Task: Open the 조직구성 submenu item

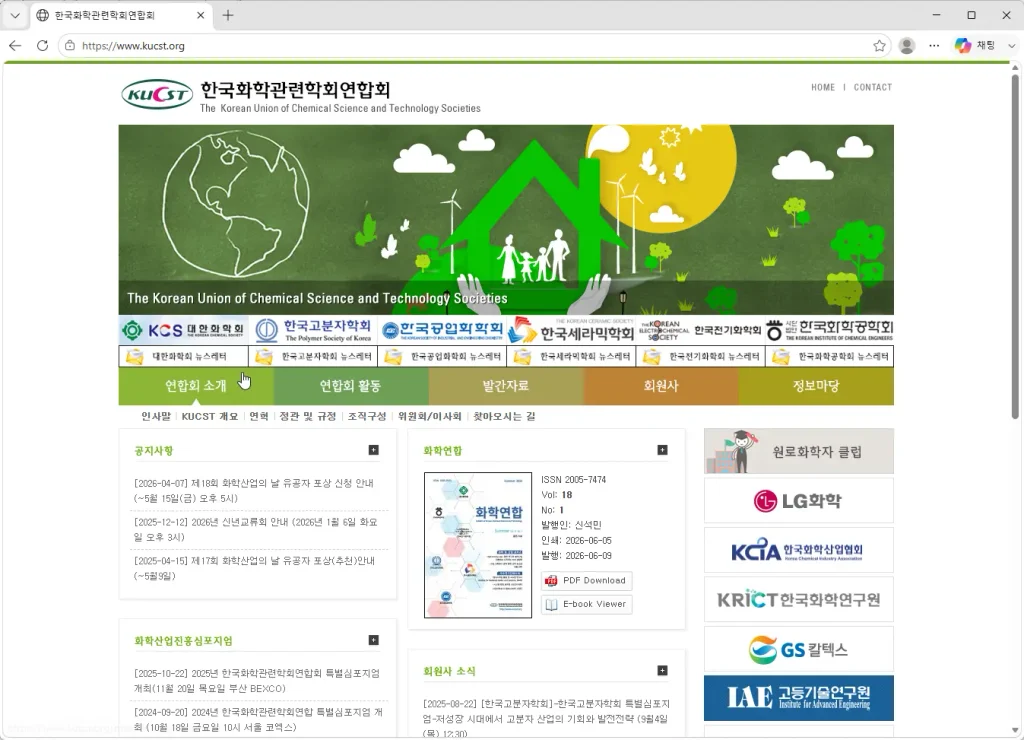Action: 367,416
